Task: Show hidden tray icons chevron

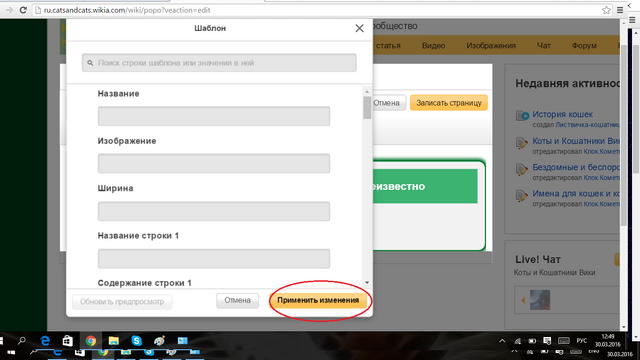Action: tap(502, 341)
